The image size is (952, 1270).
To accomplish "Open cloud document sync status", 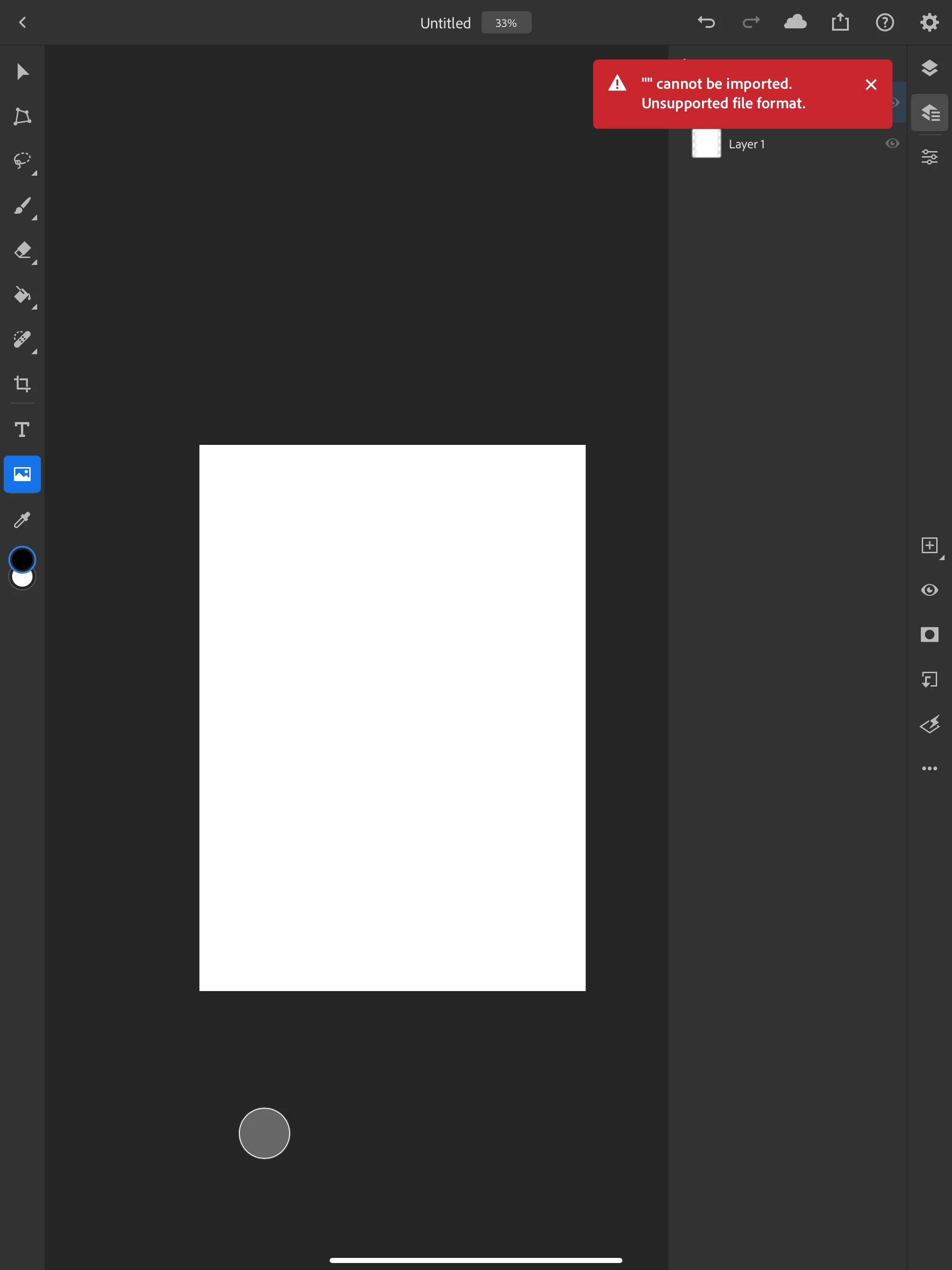I will point(795,22).
